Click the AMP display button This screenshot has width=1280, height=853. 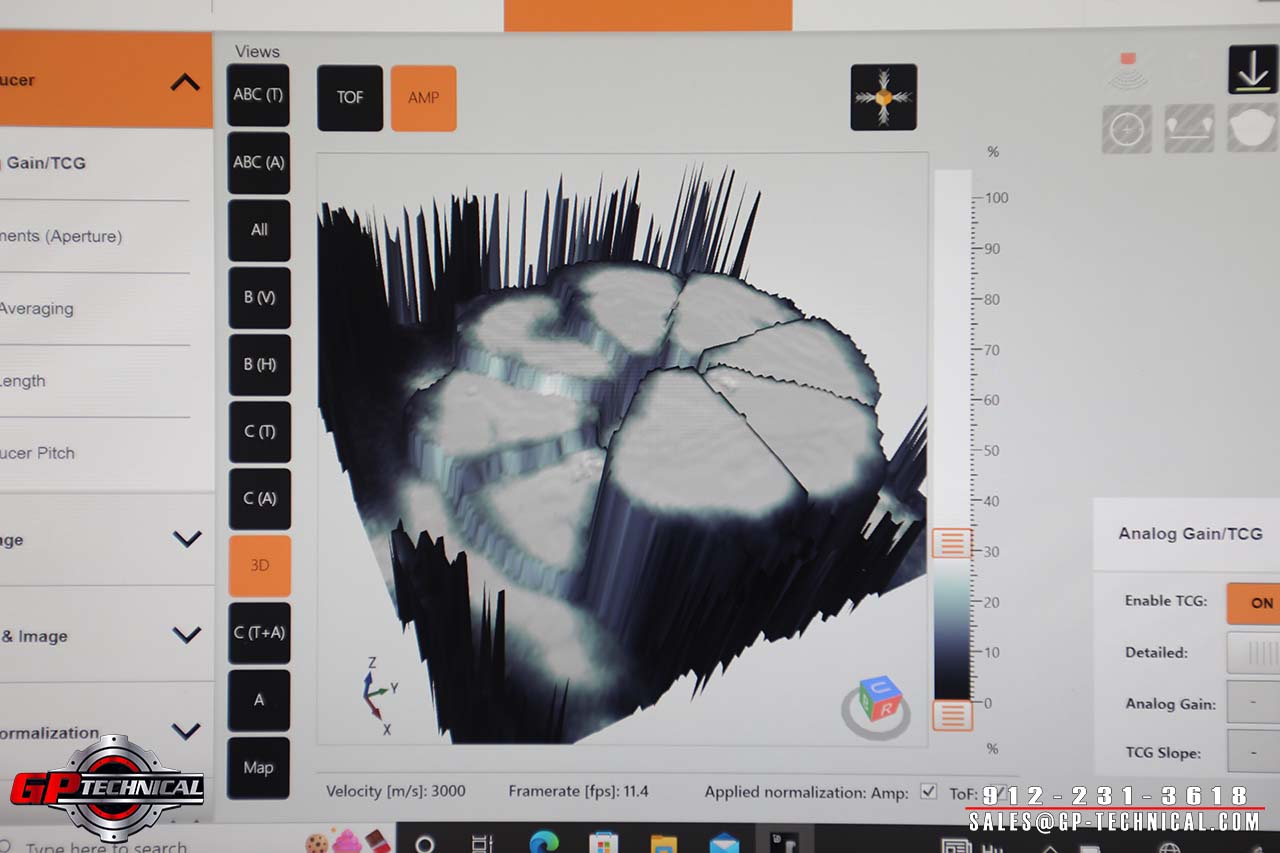[x=423, y=98]
